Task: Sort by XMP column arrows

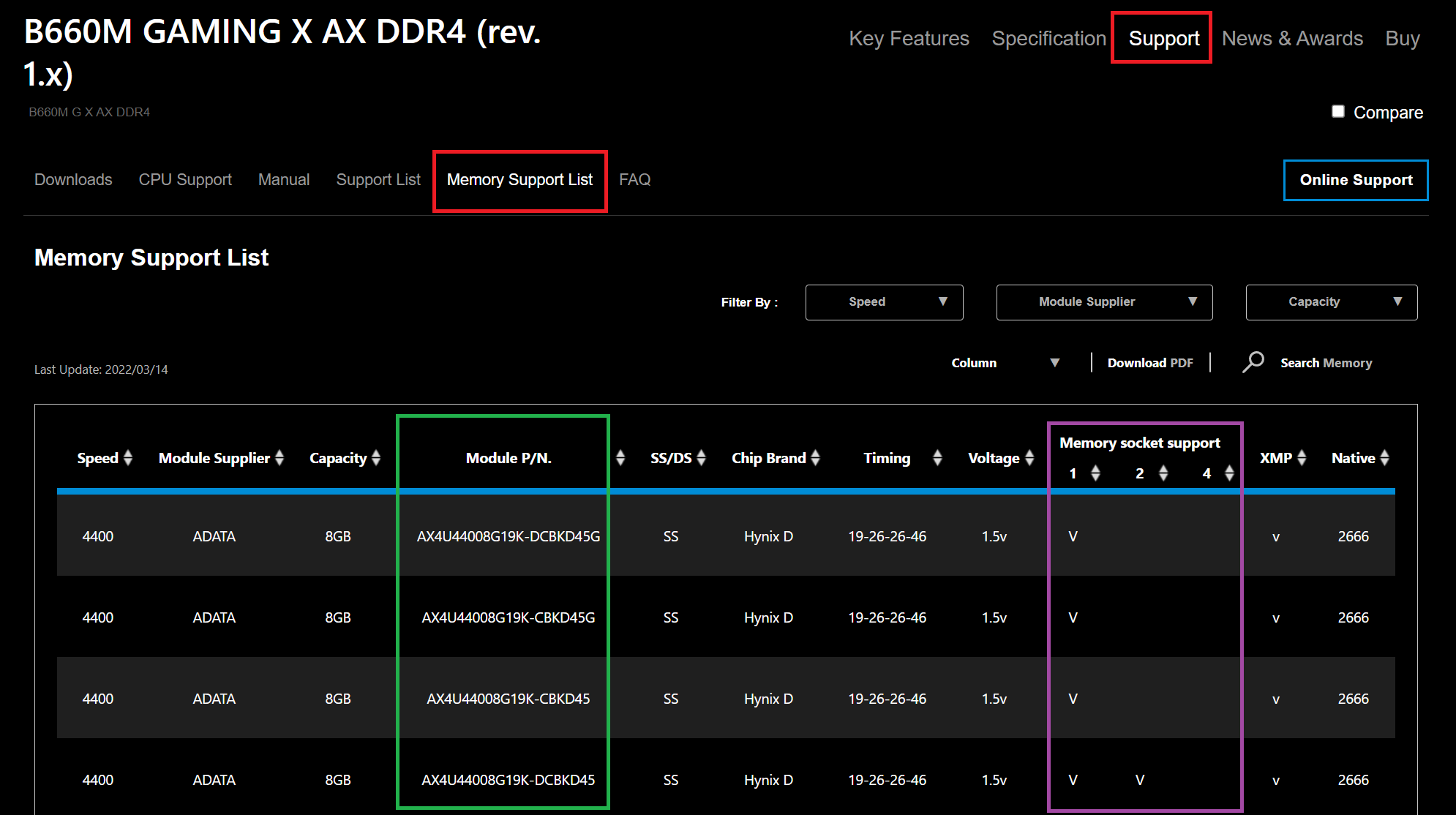Action: click(x=1302, y=458)
